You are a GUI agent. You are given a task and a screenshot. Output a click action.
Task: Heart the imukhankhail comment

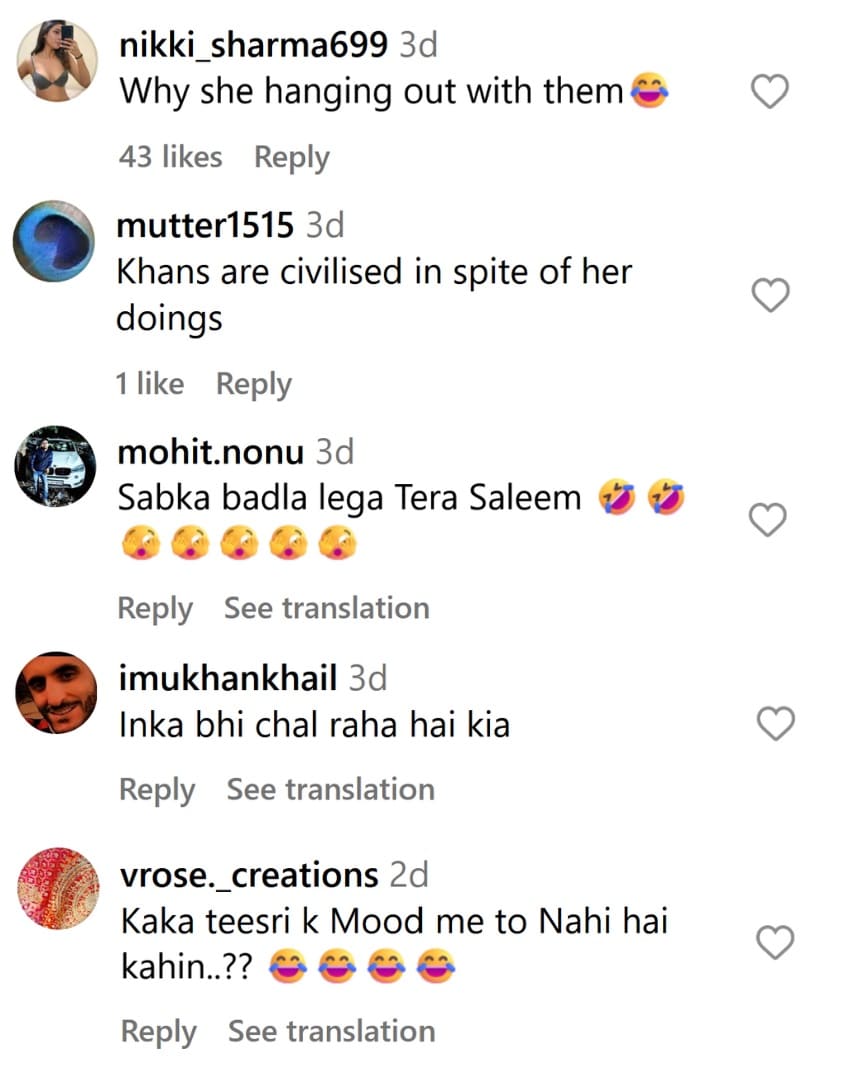coord(776,723)
